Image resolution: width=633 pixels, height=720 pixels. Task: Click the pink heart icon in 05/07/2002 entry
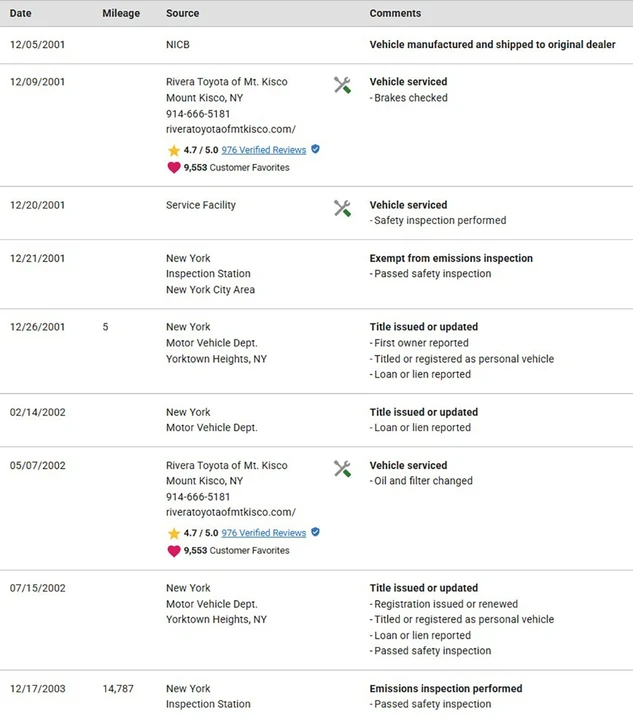pyautogui.click(x=174, y=551)
